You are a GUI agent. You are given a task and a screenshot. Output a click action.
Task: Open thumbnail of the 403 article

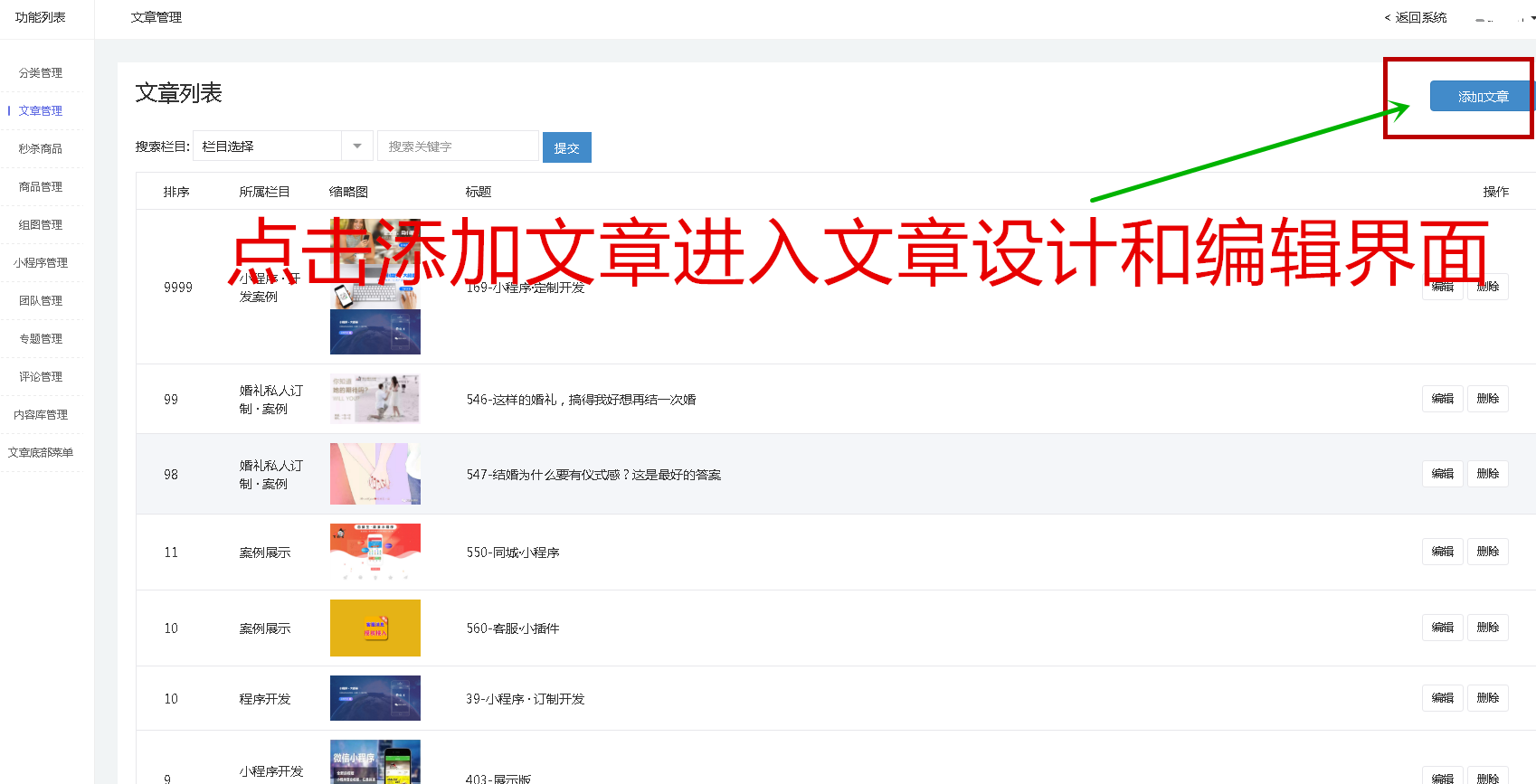pyautogui.click(x=375, y=761)
